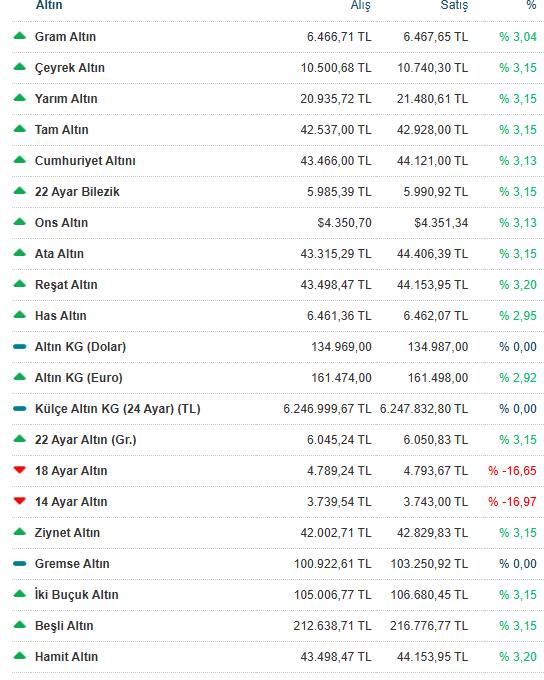Select the Reşat Altın row name
Screen dimensions: 544x680
[x=66, y=285]
